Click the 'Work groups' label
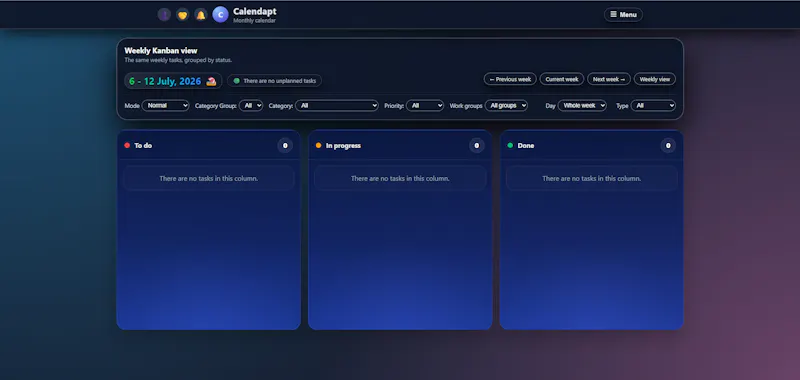Image resolution: width=800 pixels, height=380 pixels. [466, 106]
